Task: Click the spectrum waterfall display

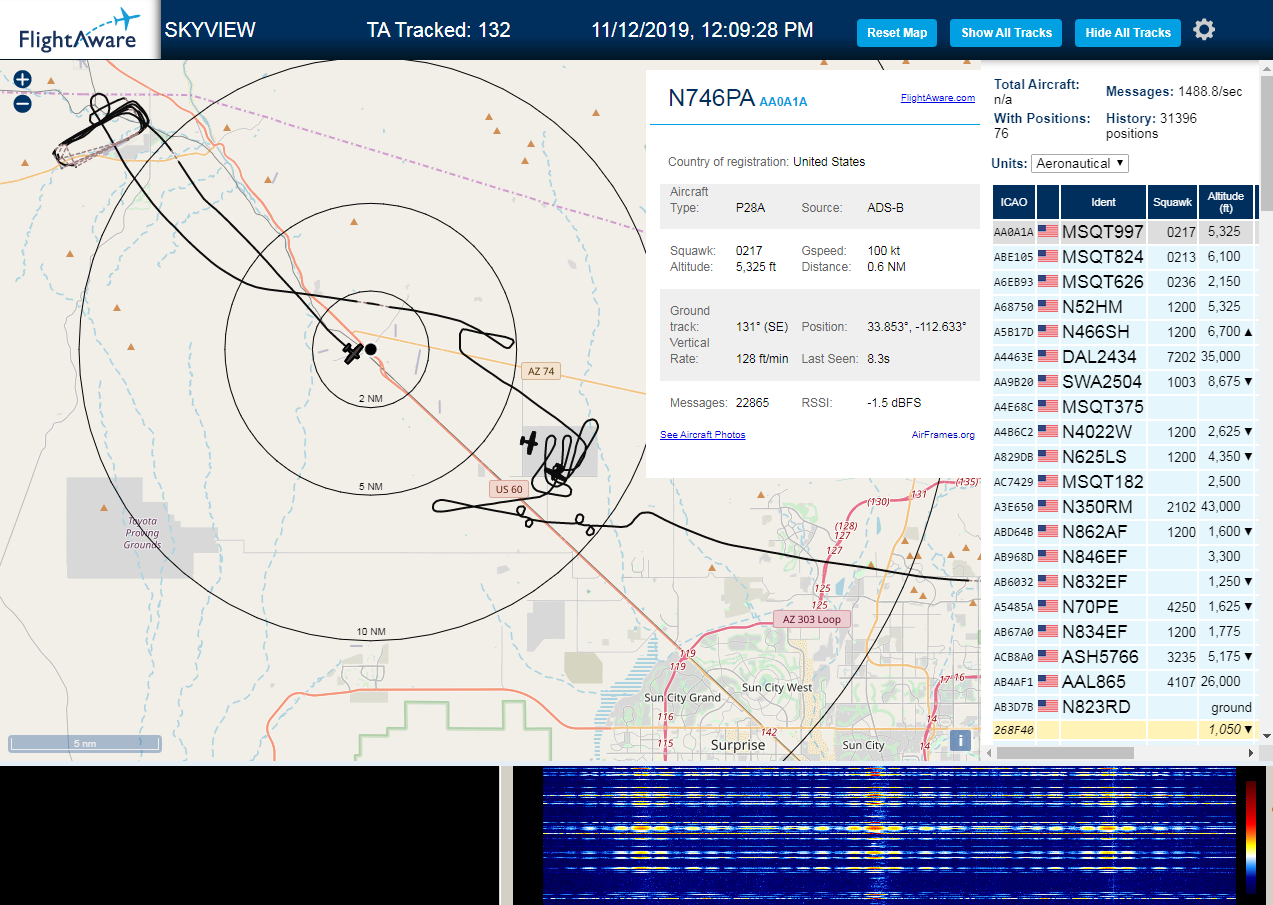Action: click(889, 836)
